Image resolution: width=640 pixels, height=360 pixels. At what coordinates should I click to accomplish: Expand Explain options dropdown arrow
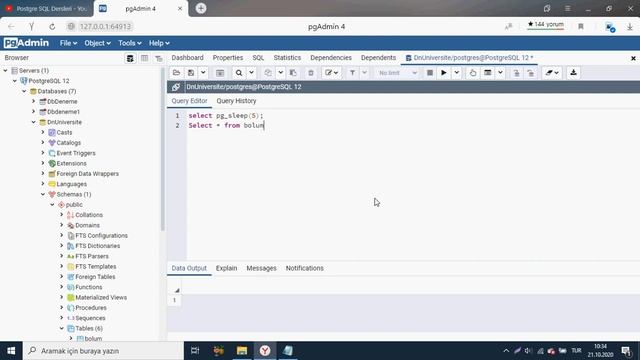(500, 73)
